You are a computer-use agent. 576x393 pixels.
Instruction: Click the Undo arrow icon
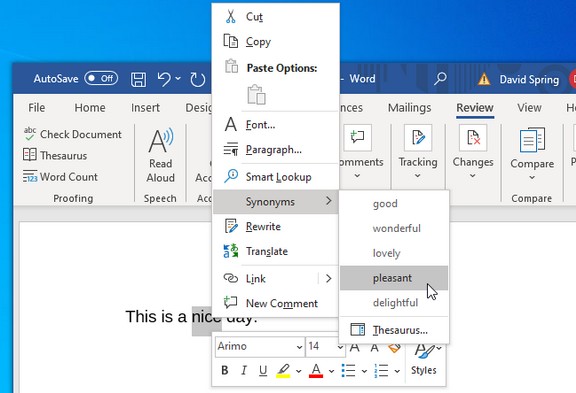164,79
